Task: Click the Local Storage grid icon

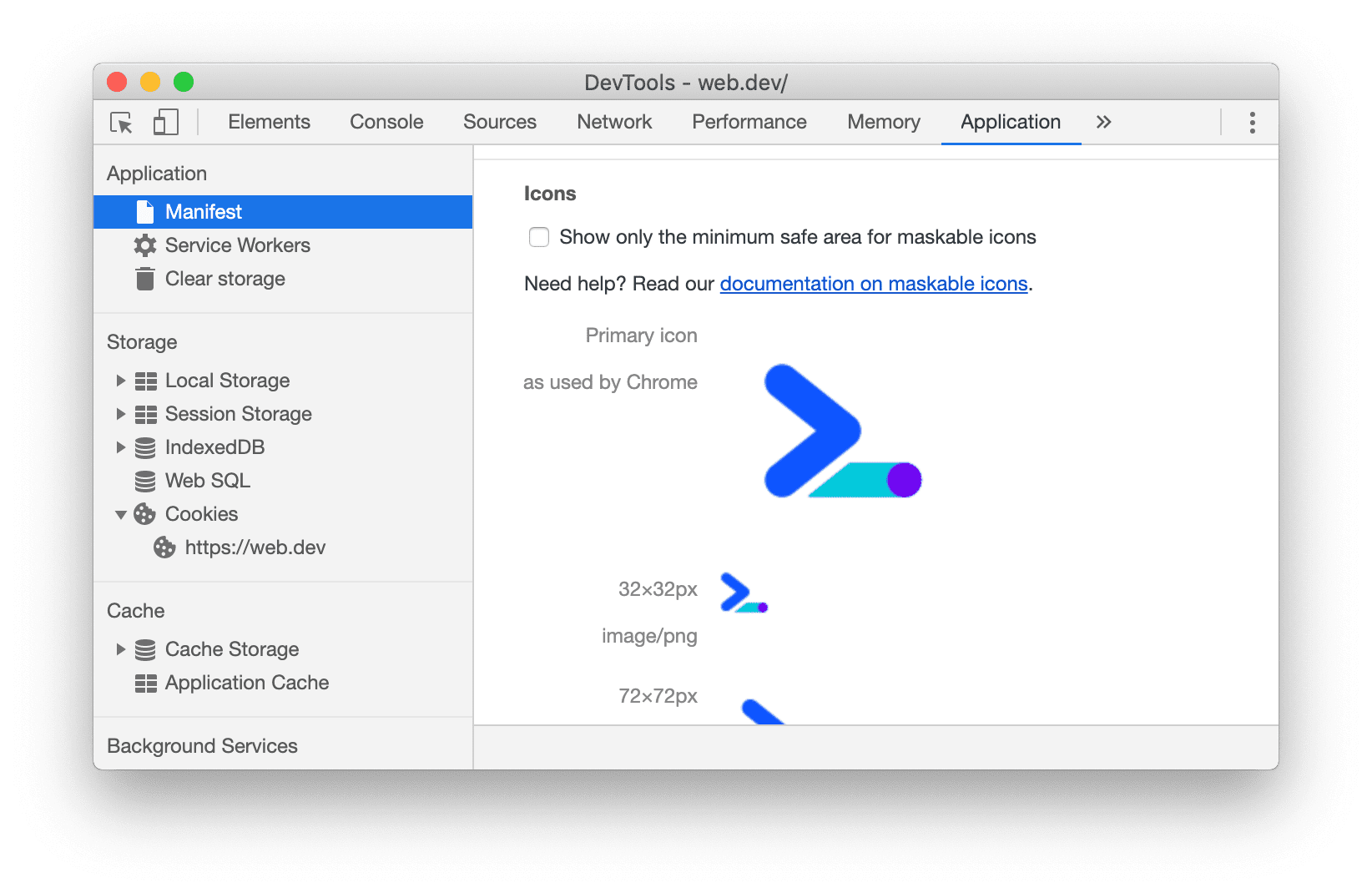Action: pos(144,381)
